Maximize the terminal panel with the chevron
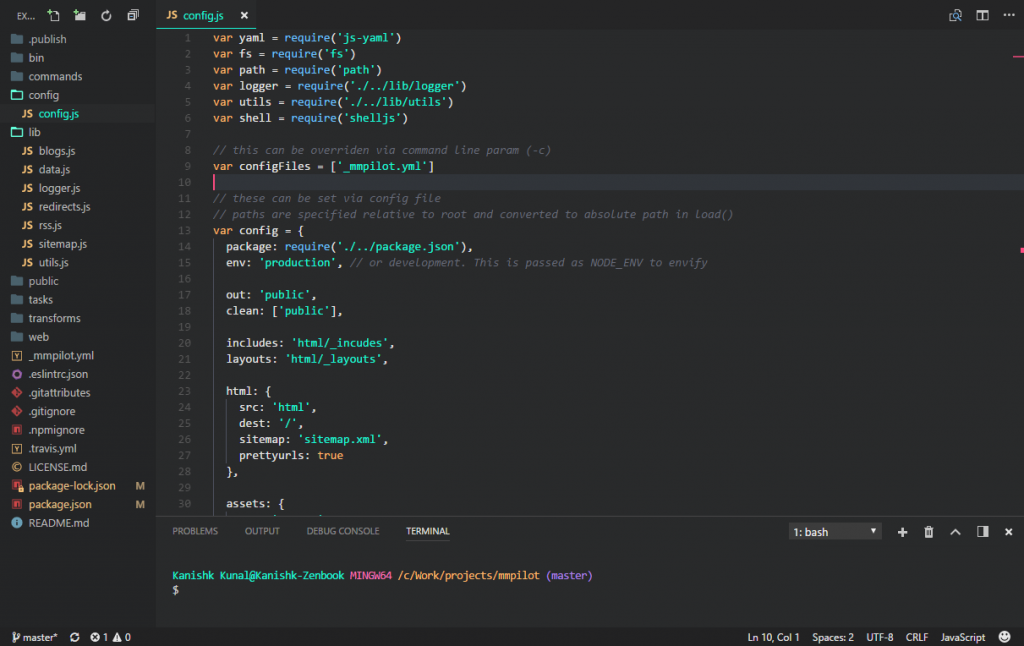The image size is (1024, 646). 956,531
